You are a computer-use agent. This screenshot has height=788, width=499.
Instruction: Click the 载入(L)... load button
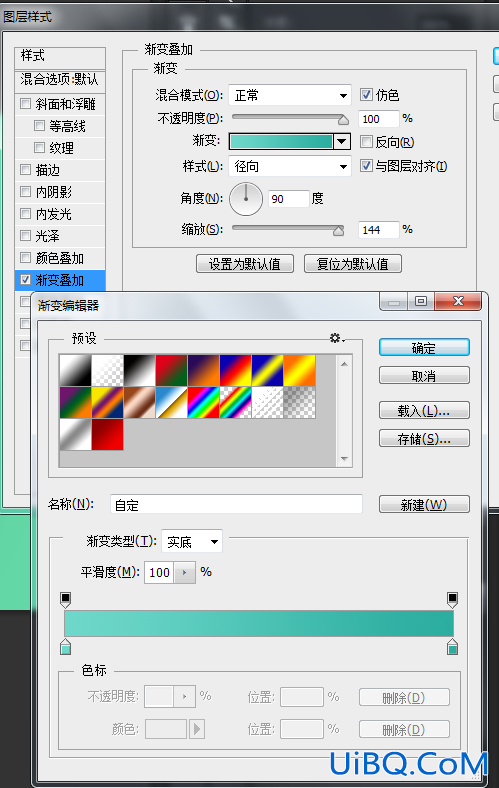(424, 411)
